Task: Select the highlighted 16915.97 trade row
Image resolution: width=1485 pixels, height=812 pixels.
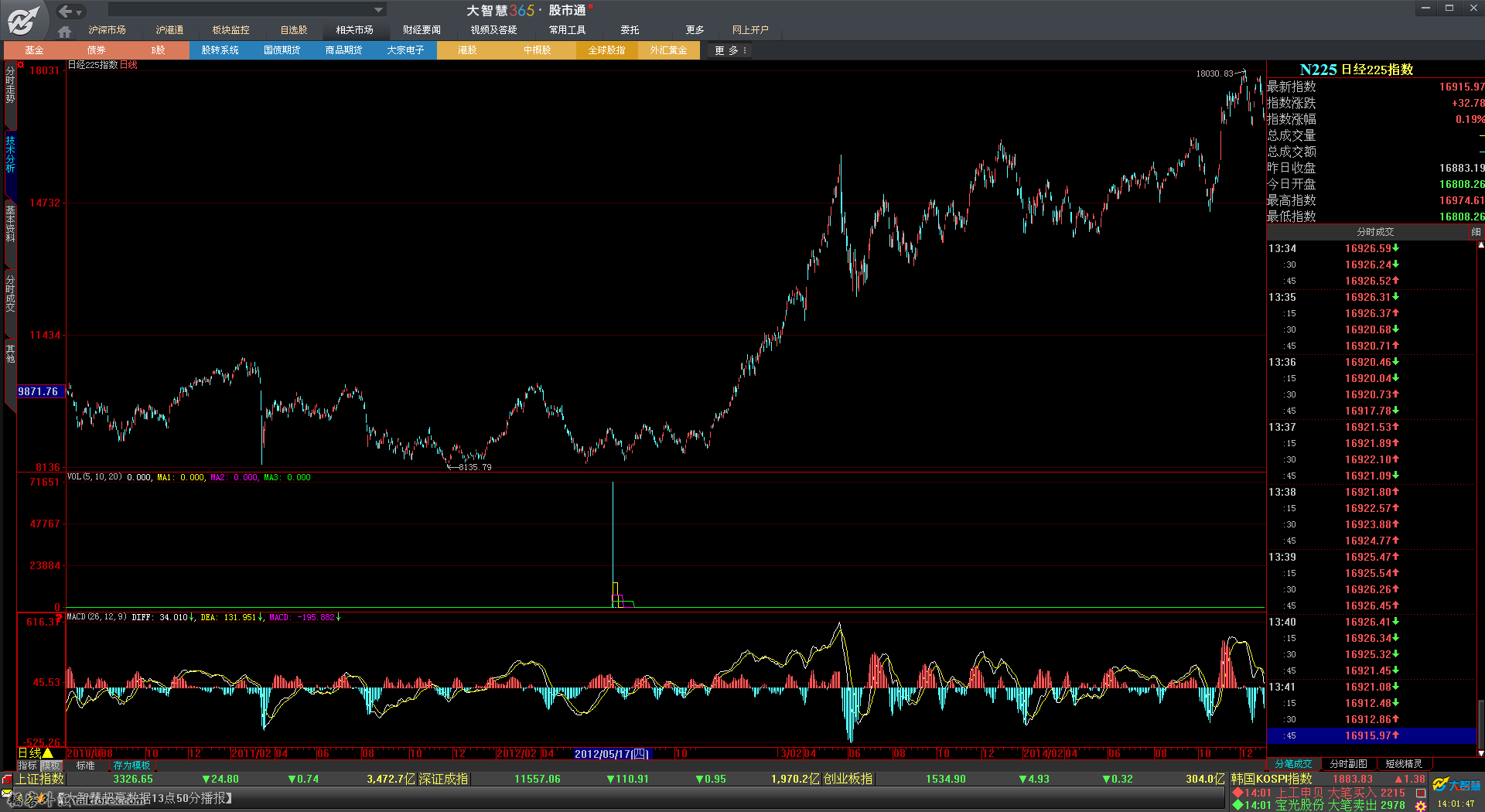Action: pyautogui.click(x=1372, y=735)
